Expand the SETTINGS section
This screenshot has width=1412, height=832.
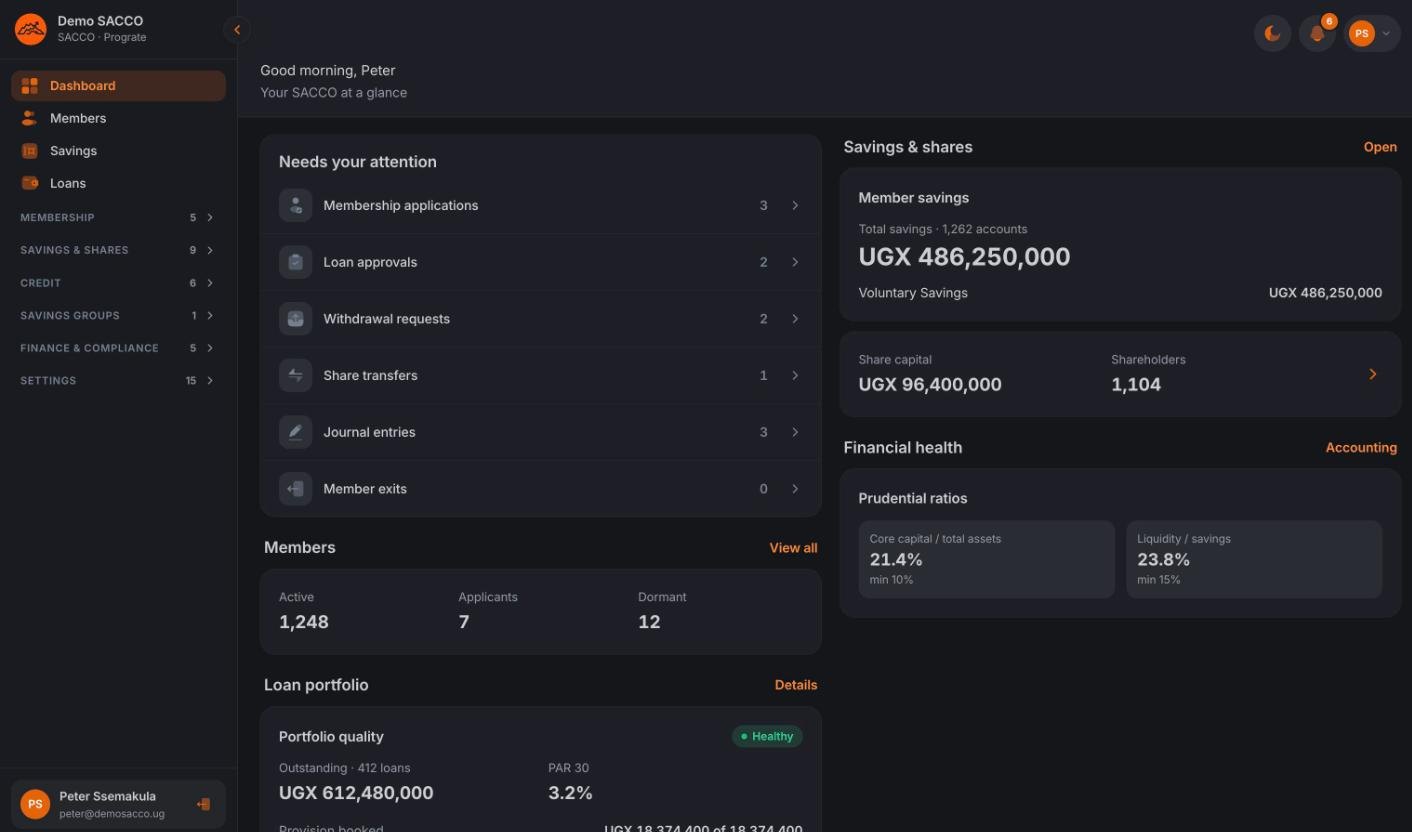pyautogui.click(x=118, y=381)
